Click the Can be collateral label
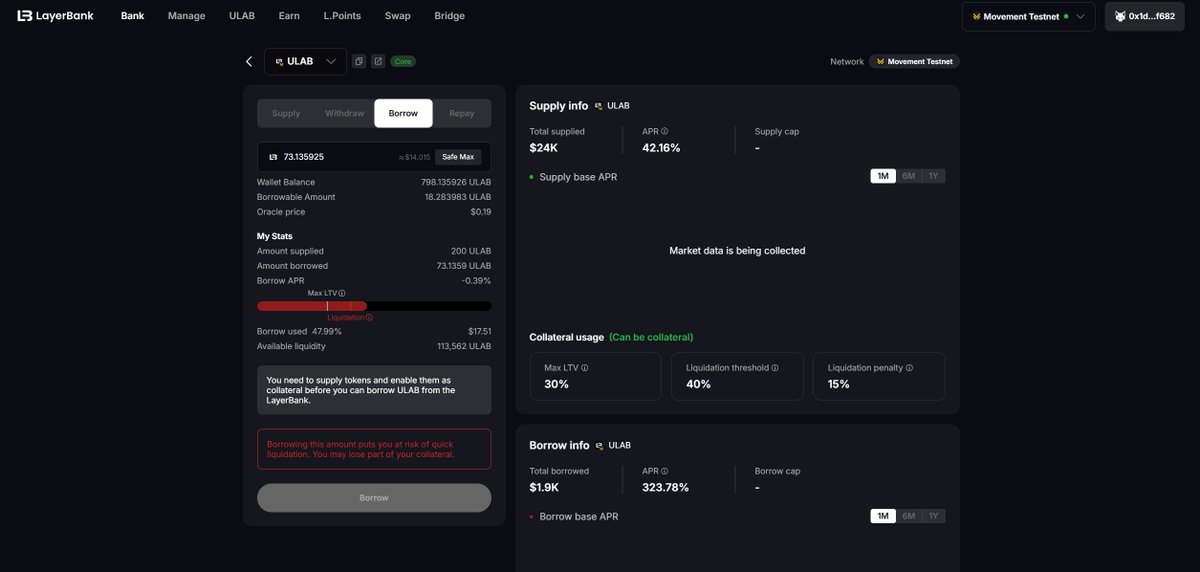 (x=651, y=337)
